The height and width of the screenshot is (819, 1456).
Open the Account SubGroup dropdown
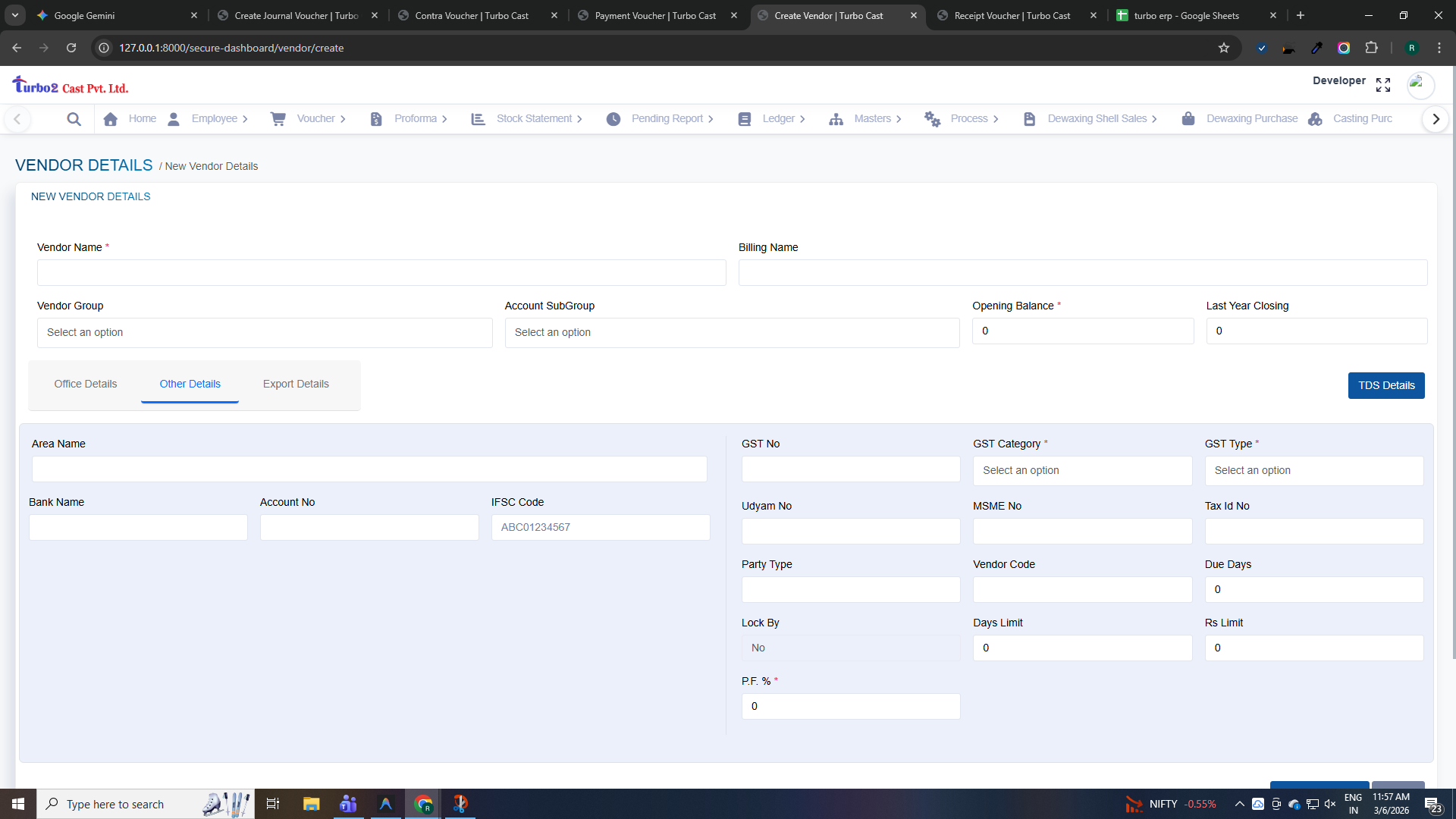732,332
